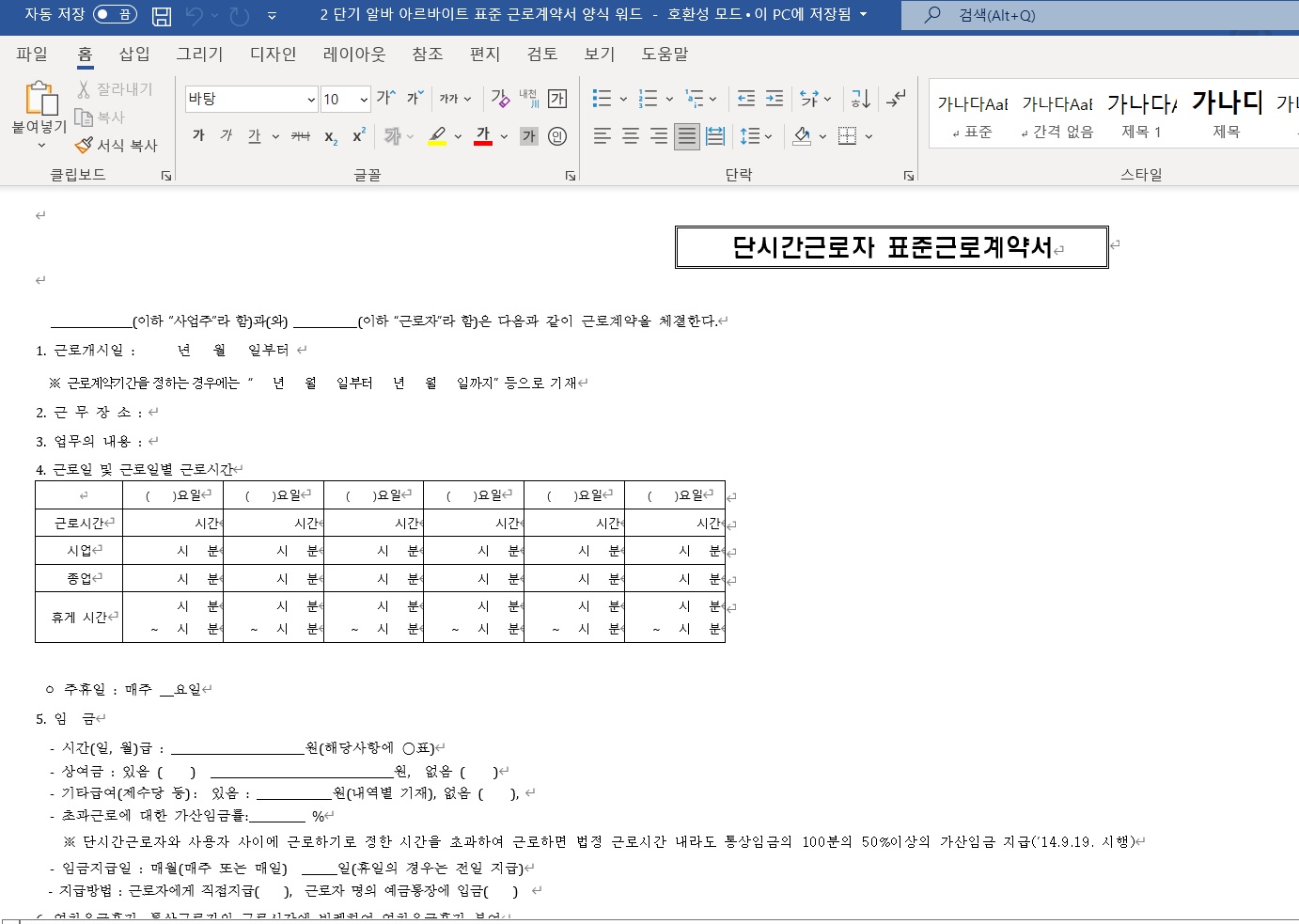Click clear all formatting eraser icon
Image resolution: width=1299 pixels, height=924 pixels.
(x=500, y=98)
